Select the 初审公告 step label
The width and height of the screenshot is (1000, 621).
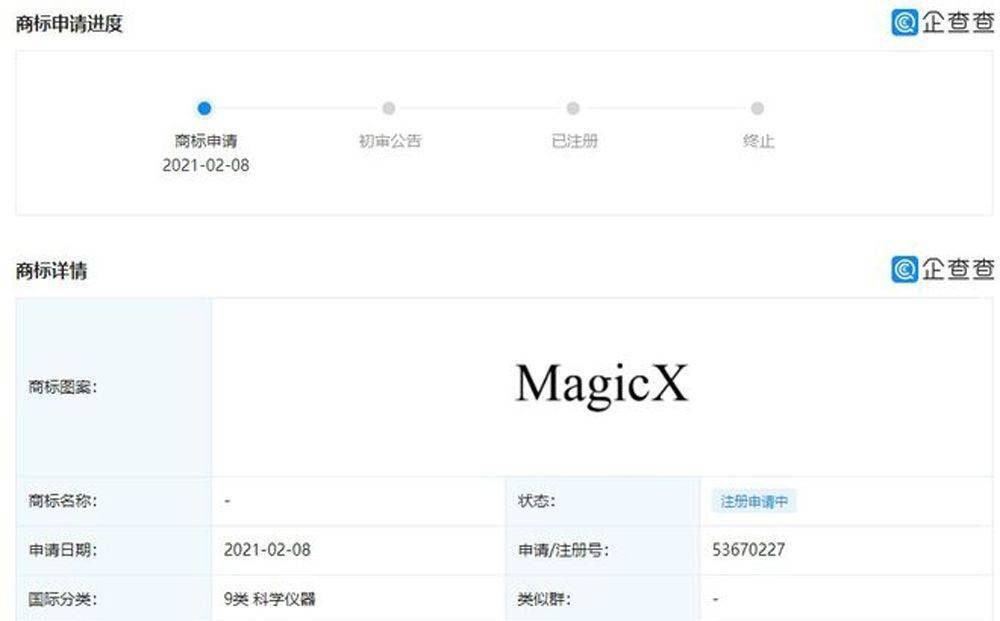pos(390,141)
